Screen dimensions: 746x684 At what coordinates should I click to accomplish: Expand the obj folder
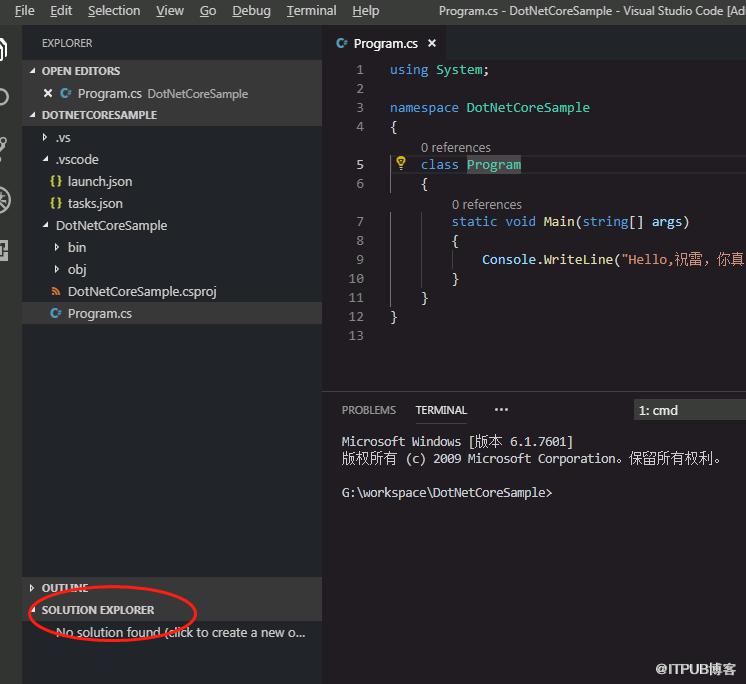[57, 269]
